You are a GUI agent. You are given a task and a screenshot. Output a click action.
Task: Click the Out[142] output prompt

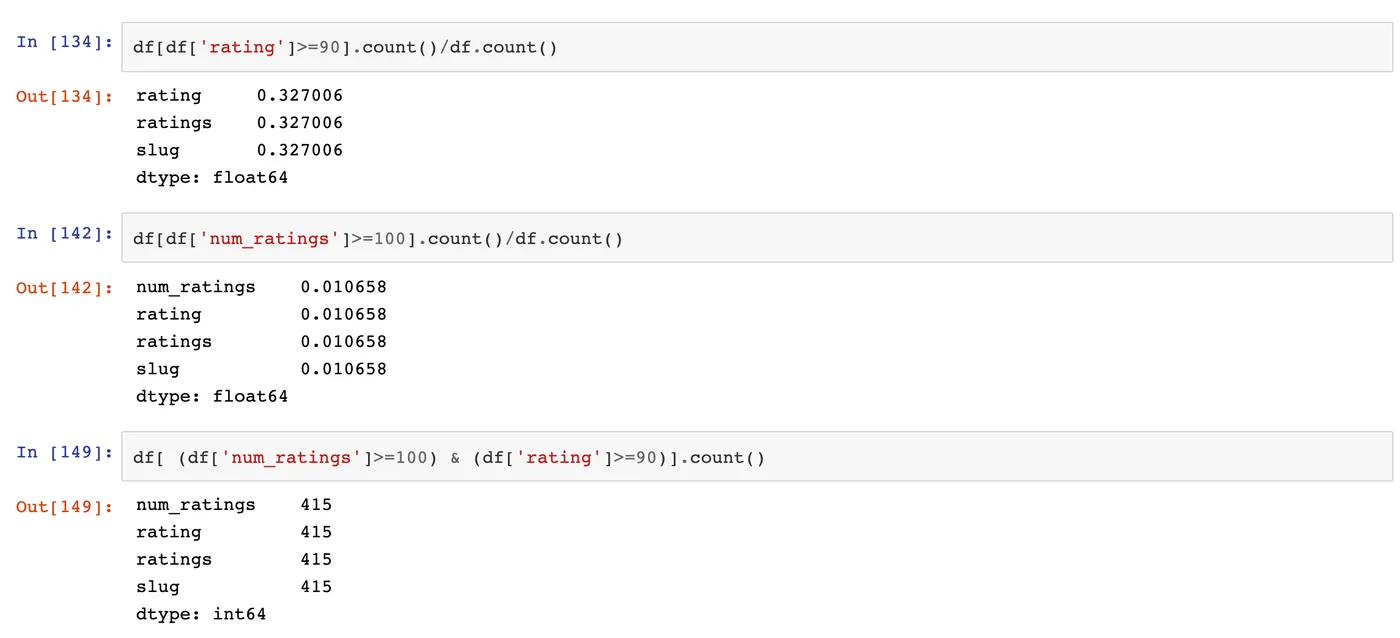pyautogui.click(x=65, y=288)
